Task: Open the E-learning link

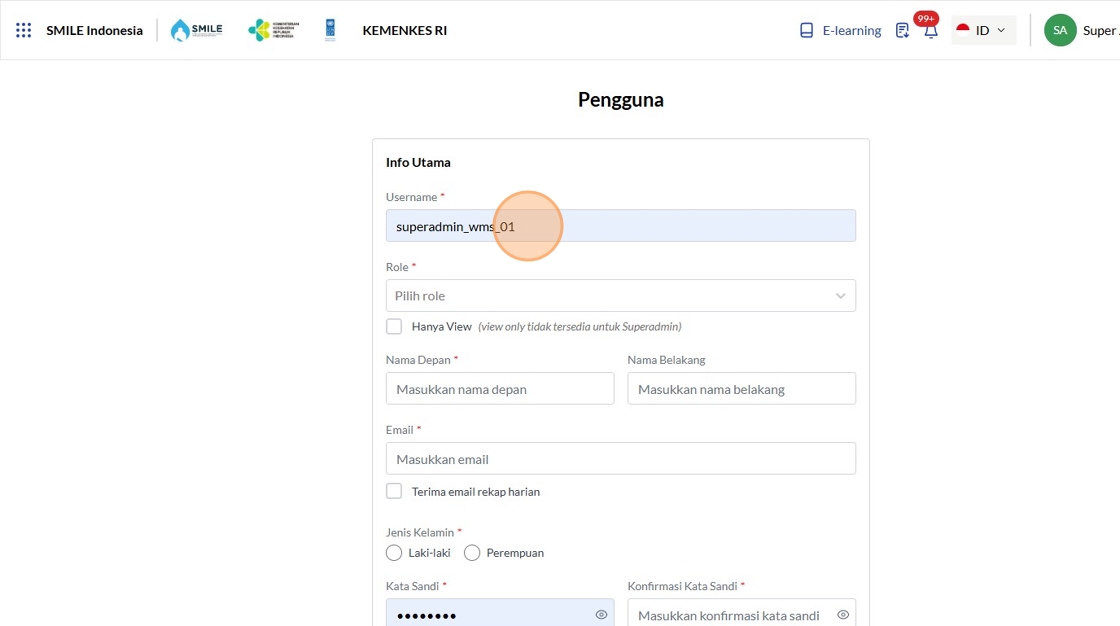Action: [x=851, y=30]
